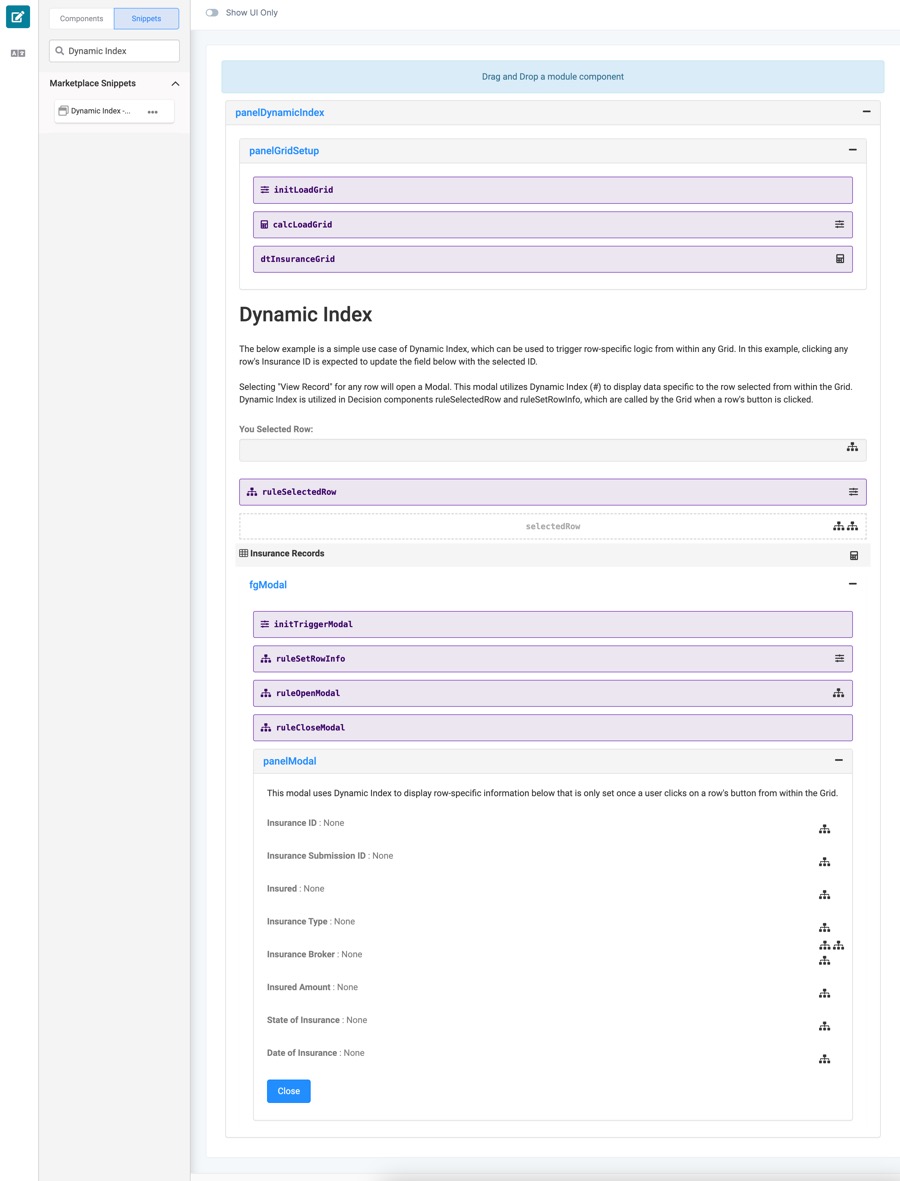Click the translation icon in left sidebar
Viewport: 900px width, 1181px height.
pos(18,53)
